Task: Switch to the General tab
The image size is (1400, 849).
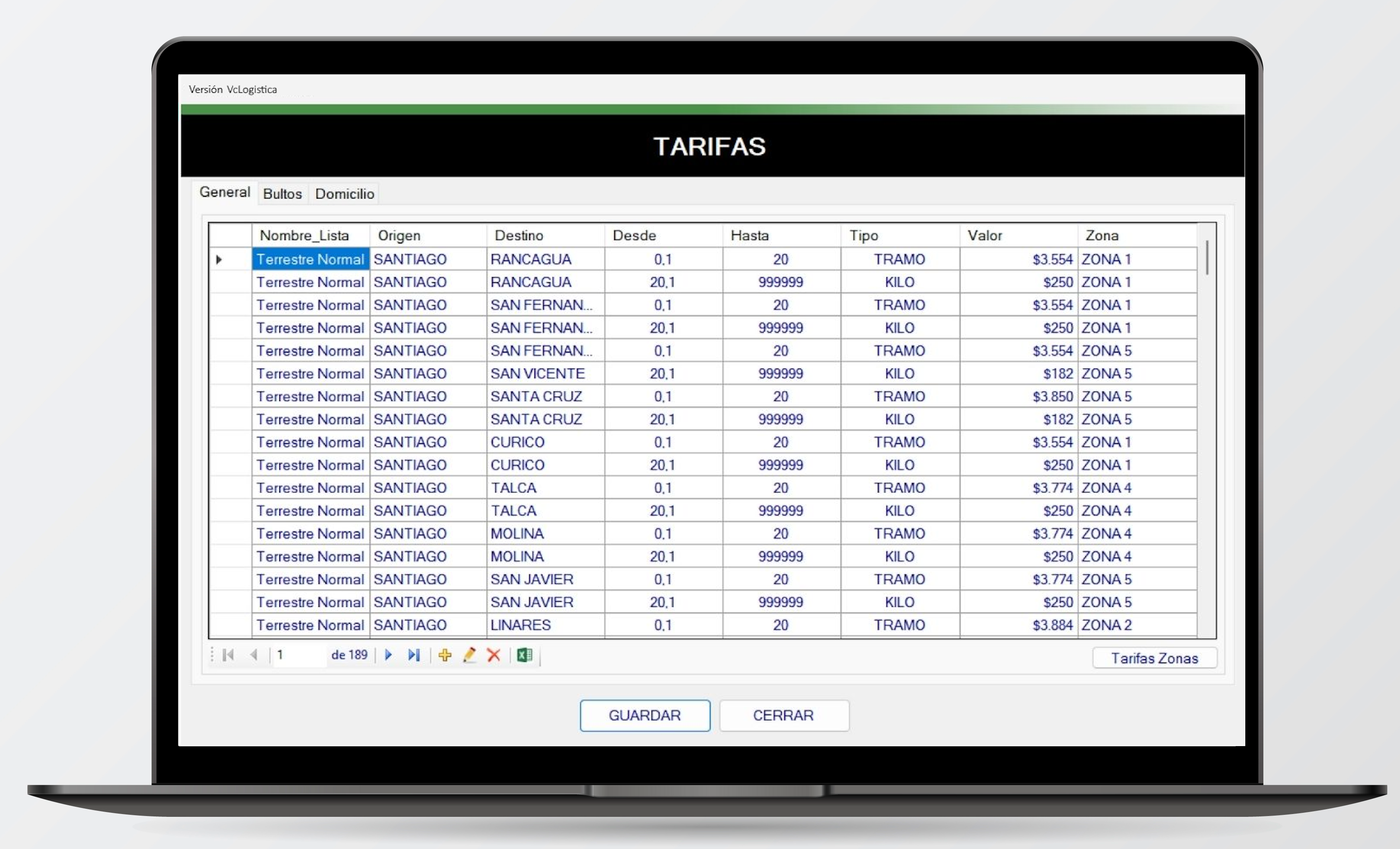Action: pyautogui.click(x=225, y=192)
